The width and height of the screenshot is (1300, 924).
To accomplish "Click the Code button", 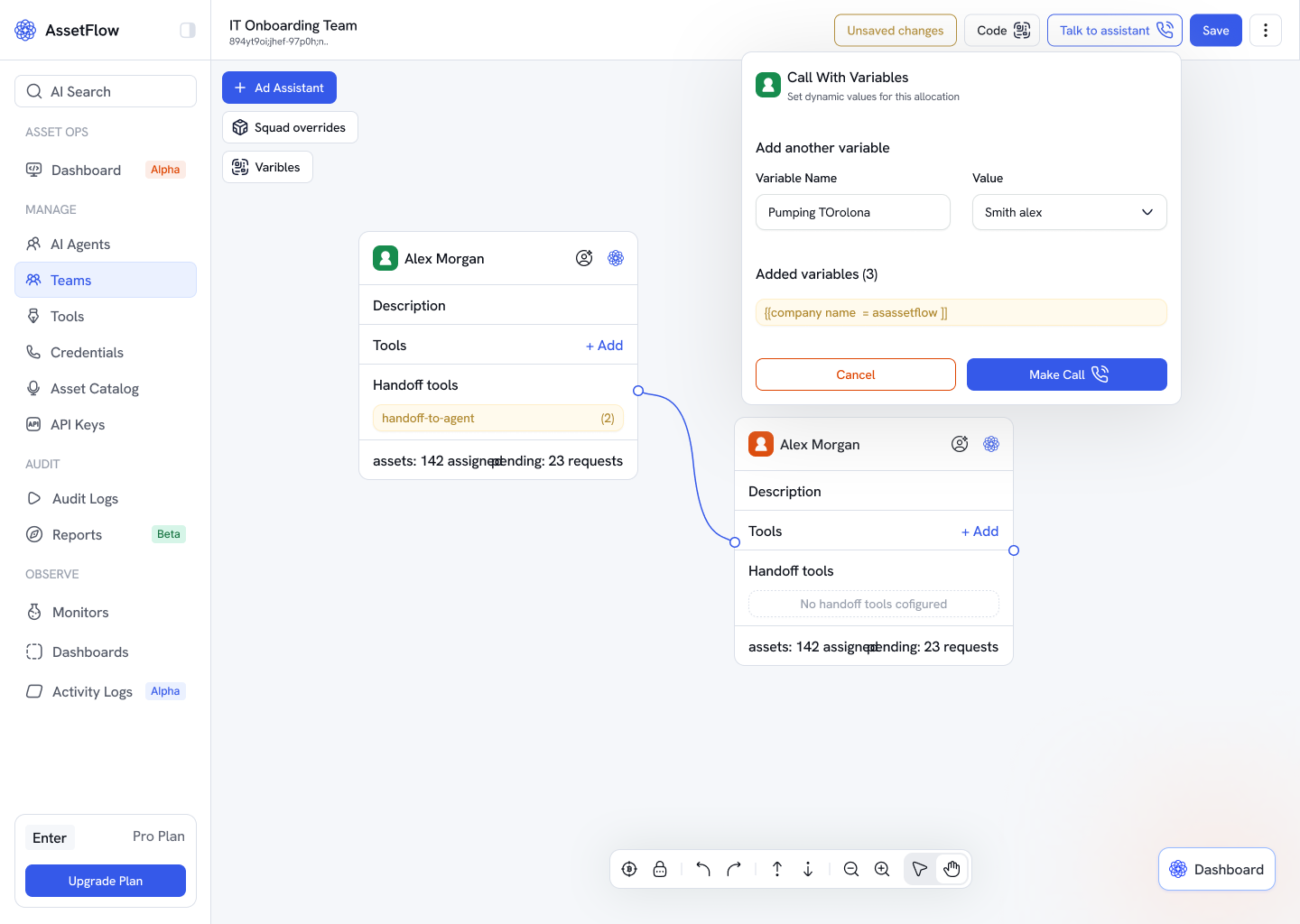I will pos(1002,31).
